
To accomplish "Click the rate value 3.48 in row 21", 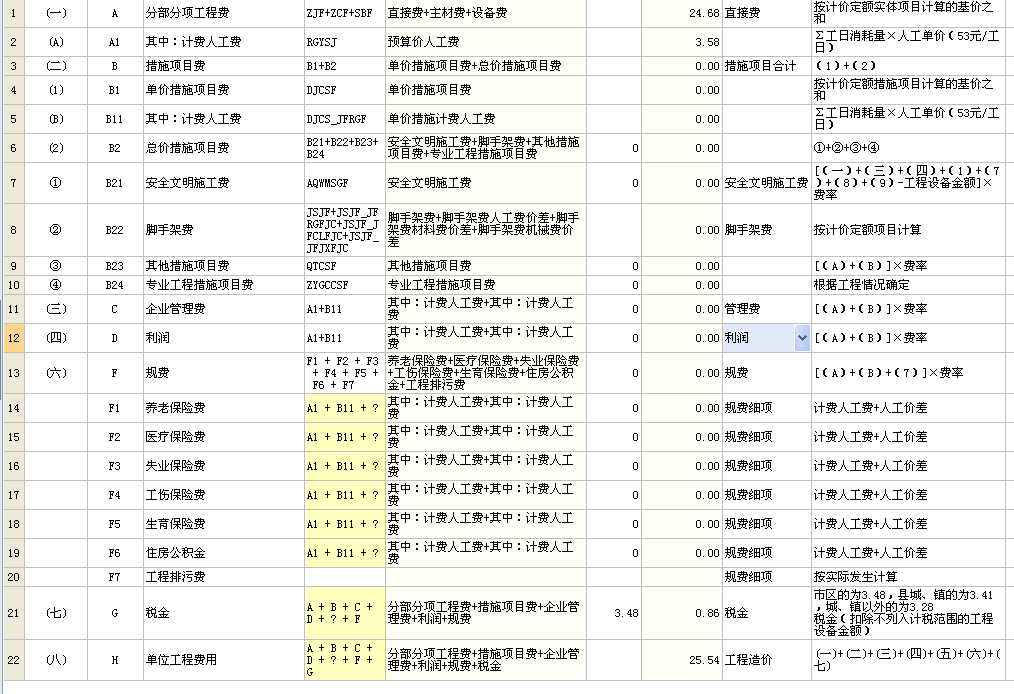I will coord(614,613).
